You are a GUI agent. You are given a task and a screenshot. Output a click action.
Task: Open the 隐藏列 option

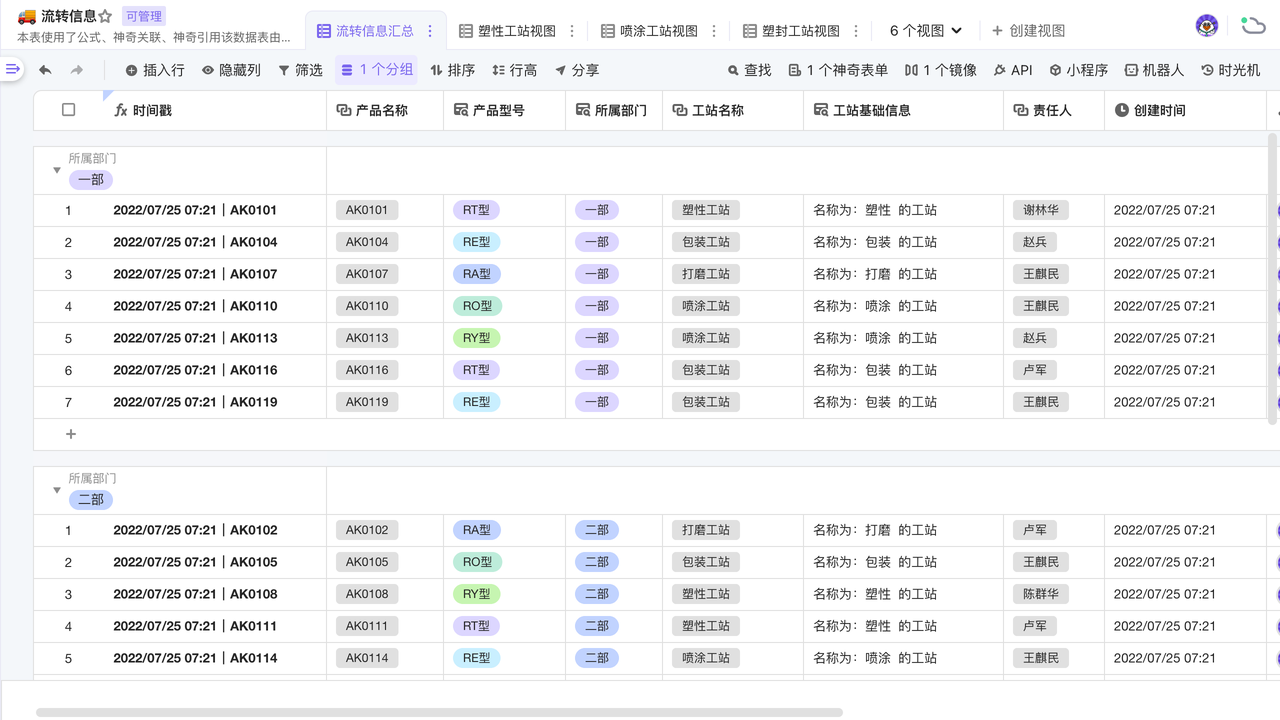coord(231,70)
